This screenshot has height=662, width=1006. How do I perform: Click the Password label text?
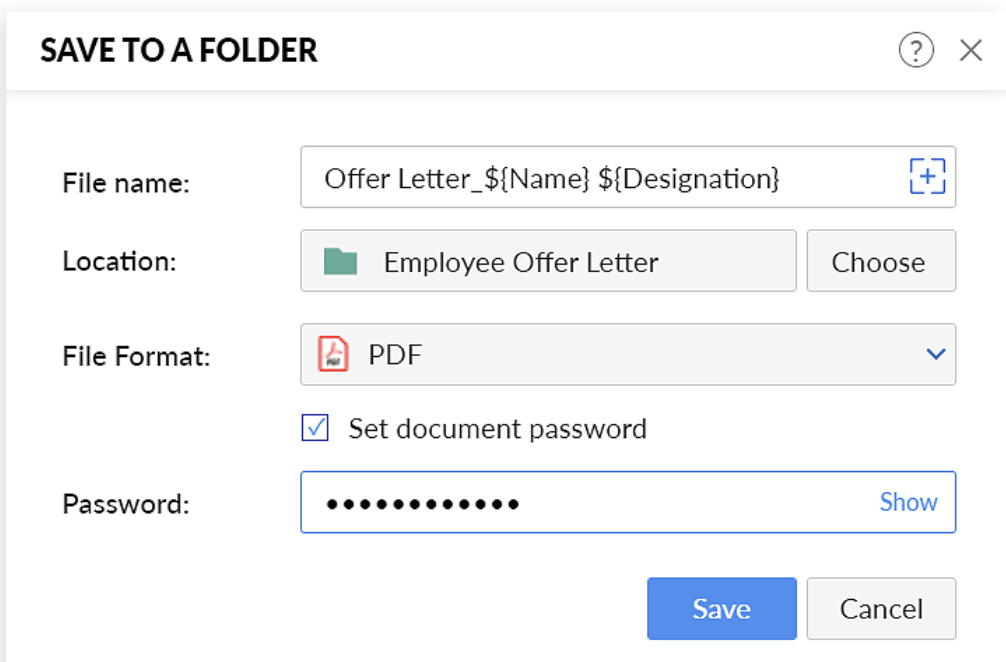coord(126,504)
